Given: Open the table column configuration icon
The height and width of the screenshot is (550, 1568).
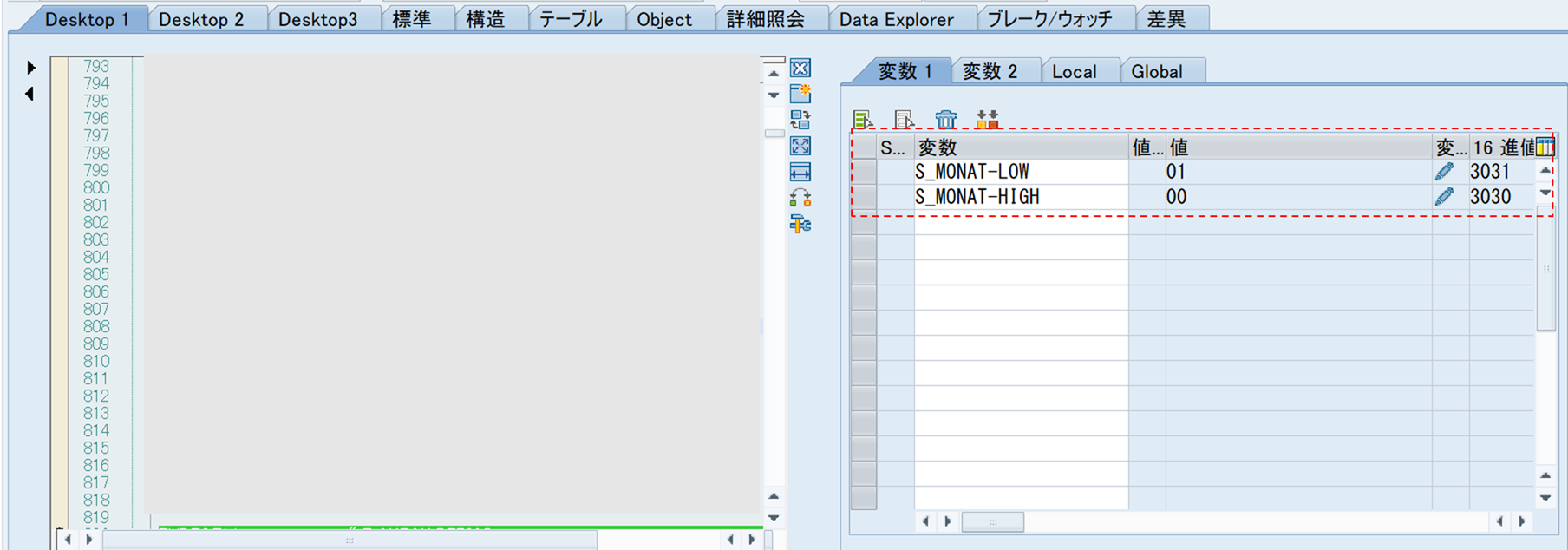Looking at the screenshot, I should [x=1545, y=147].
